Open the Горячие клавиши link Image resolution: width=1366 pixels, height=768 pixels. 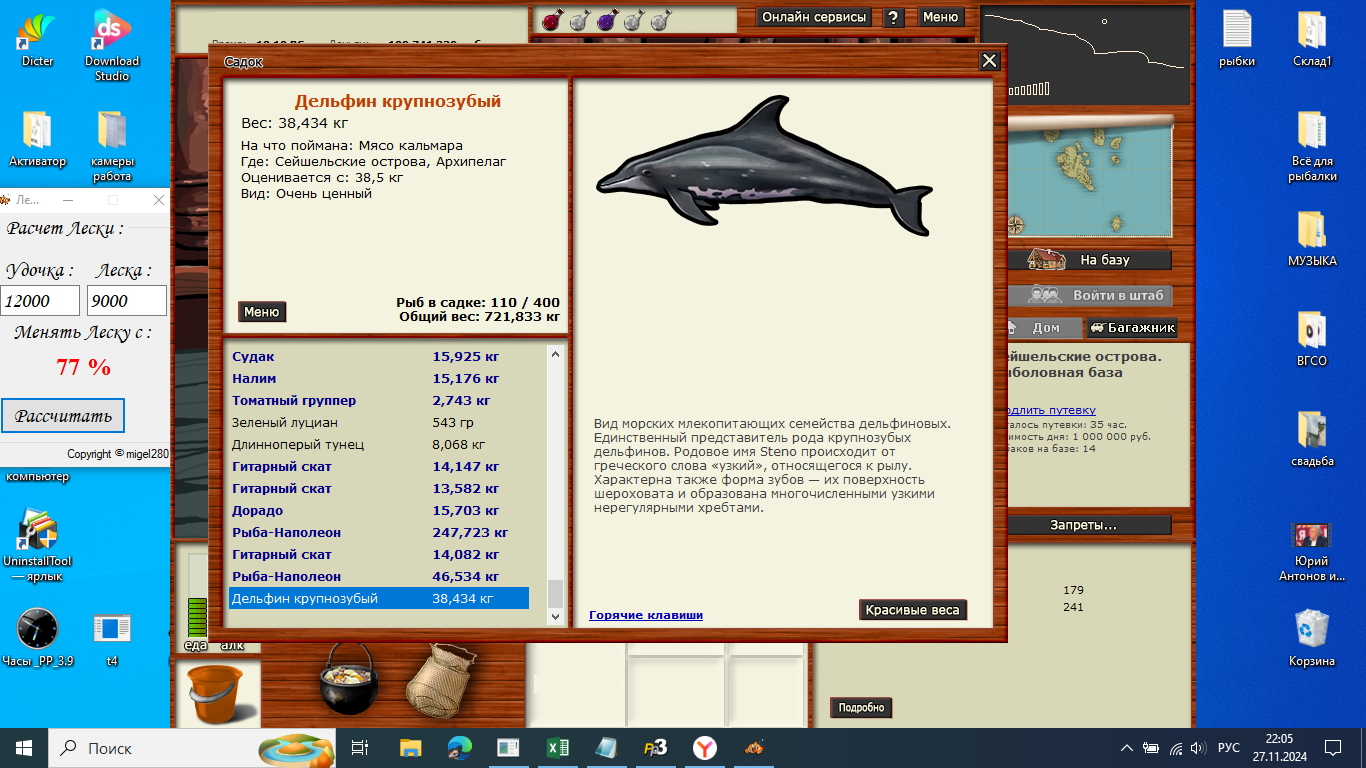pos(646,615)
